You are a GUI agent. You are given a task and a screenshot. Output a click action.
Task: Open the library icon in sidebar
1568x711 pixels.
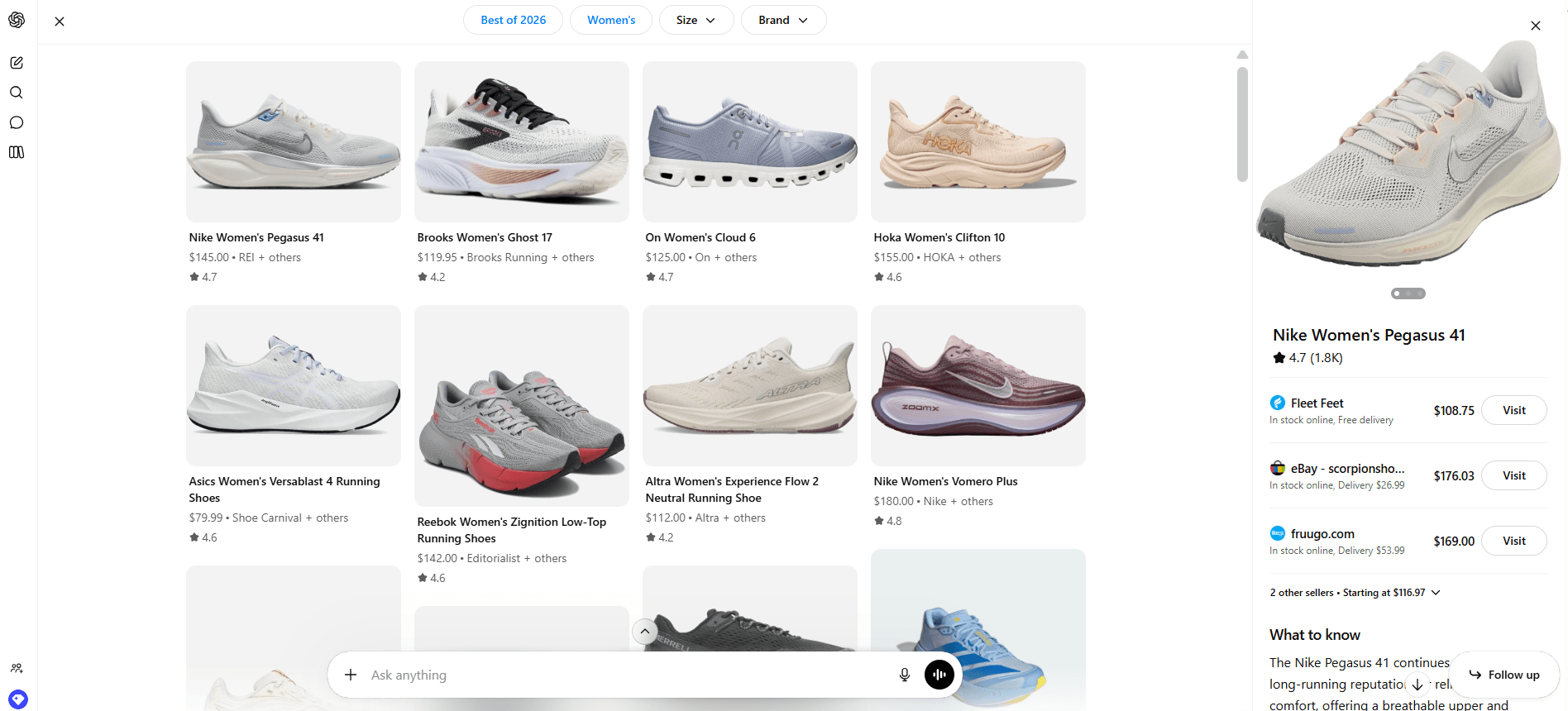[17, 152]
